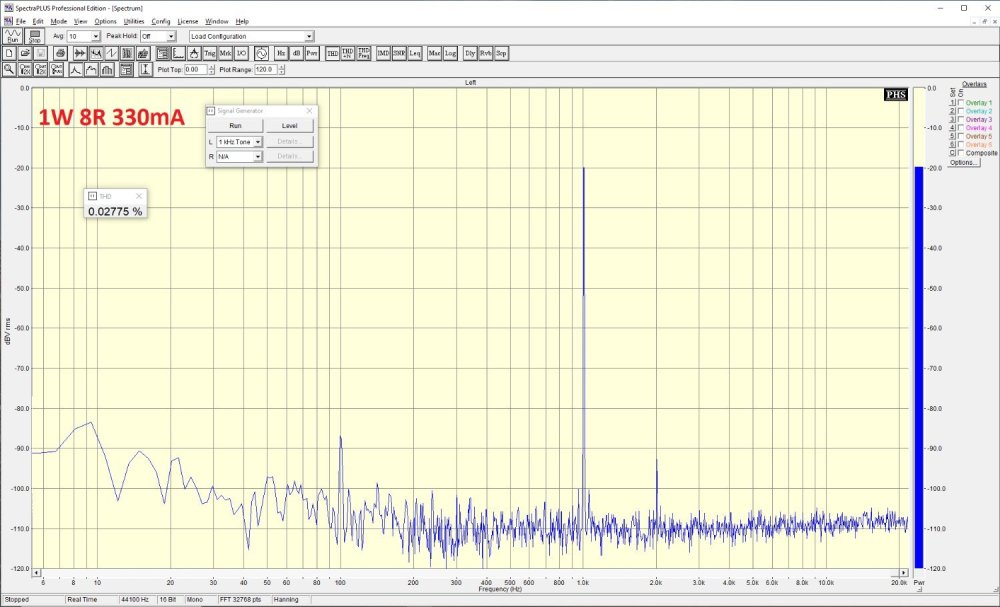Enable the Overlay 1 checkbox
1000x607 pixels.
click(x=961, y=103)
